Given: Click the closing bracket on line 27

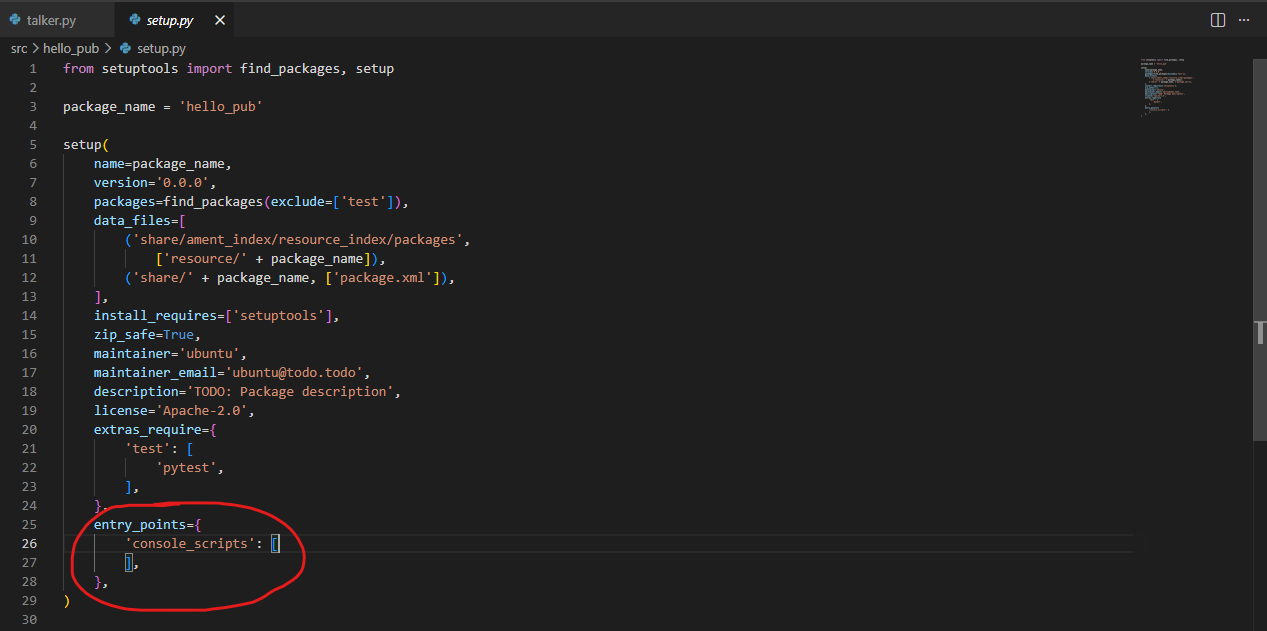Looking at the screenshot, I should [129, 563].
